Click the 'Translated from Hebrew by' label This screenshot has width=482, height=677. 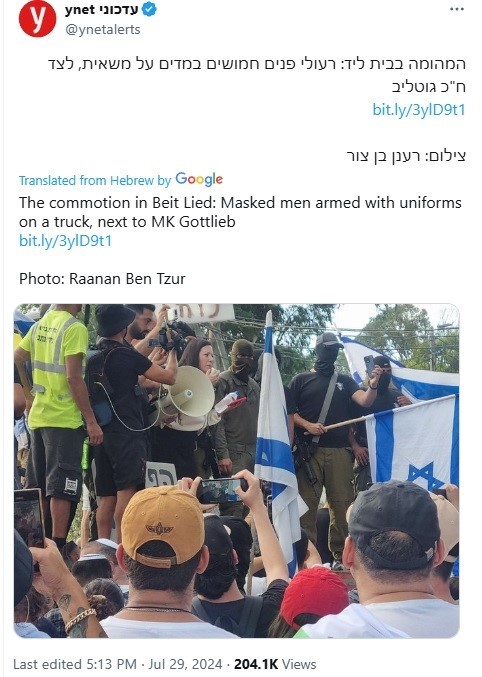point(95,180)
